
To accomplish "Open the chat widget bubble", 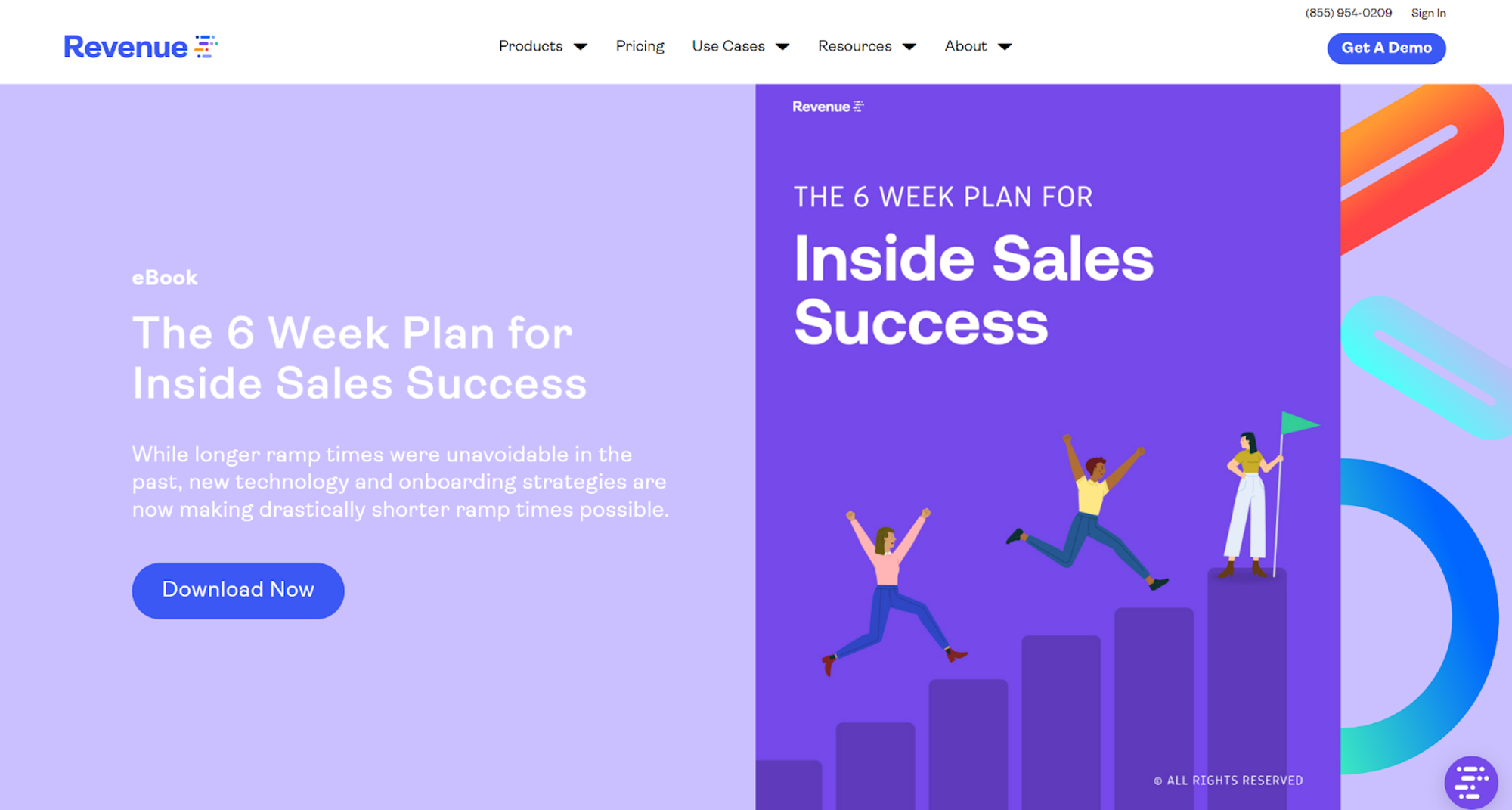I will tap(1470, 782).
